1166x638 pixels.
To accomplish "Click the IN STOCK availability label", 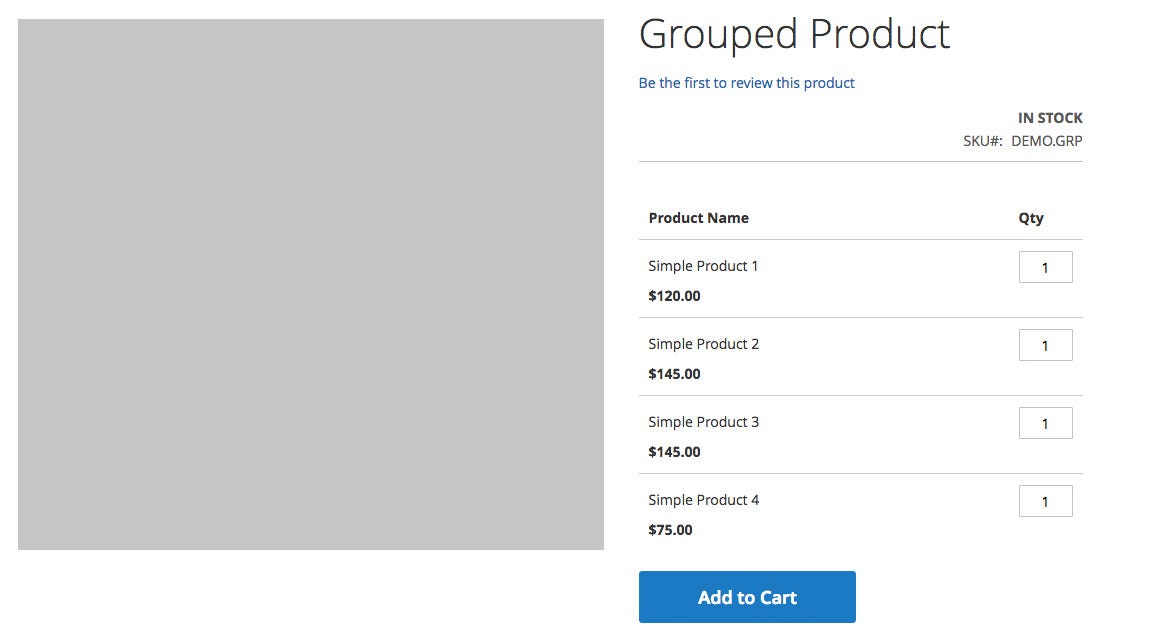I will click(x=1050, y=118).
